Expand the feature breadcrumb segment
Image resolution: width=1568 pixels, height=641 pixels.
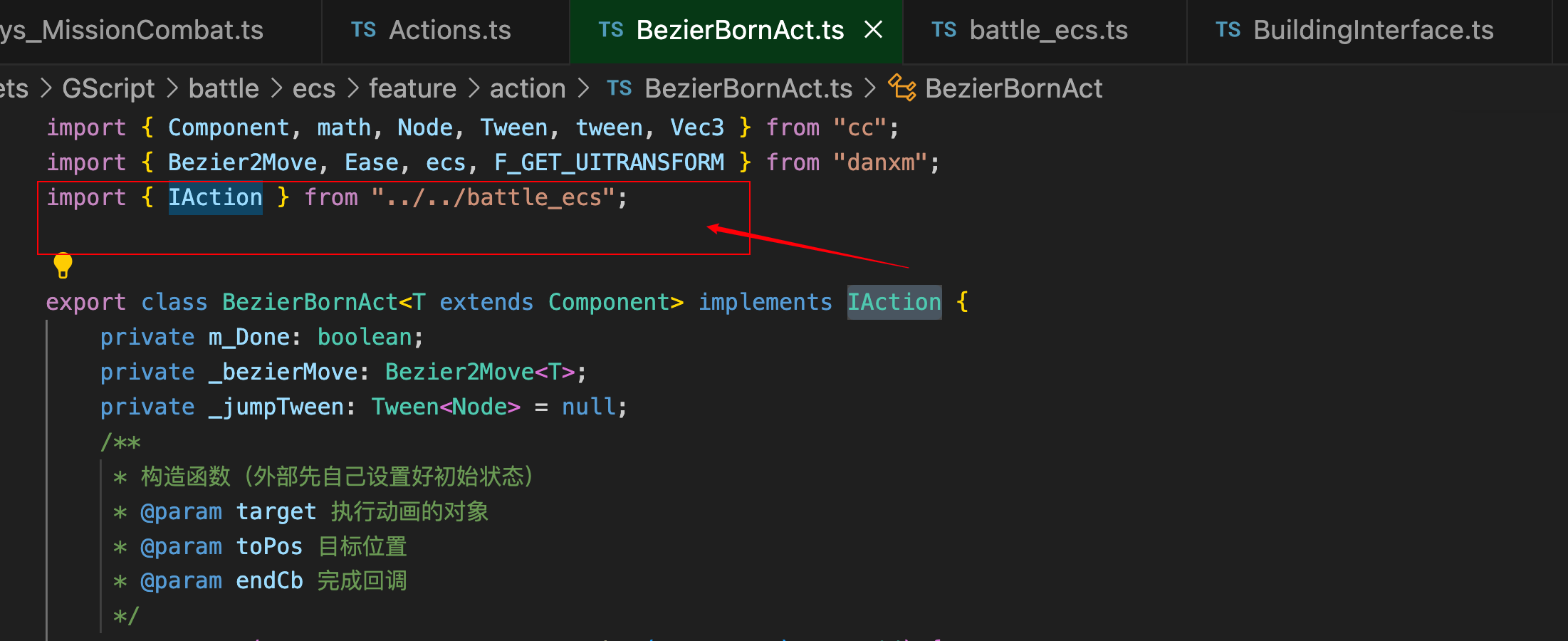pyautogui.click(x=412, y=88)
